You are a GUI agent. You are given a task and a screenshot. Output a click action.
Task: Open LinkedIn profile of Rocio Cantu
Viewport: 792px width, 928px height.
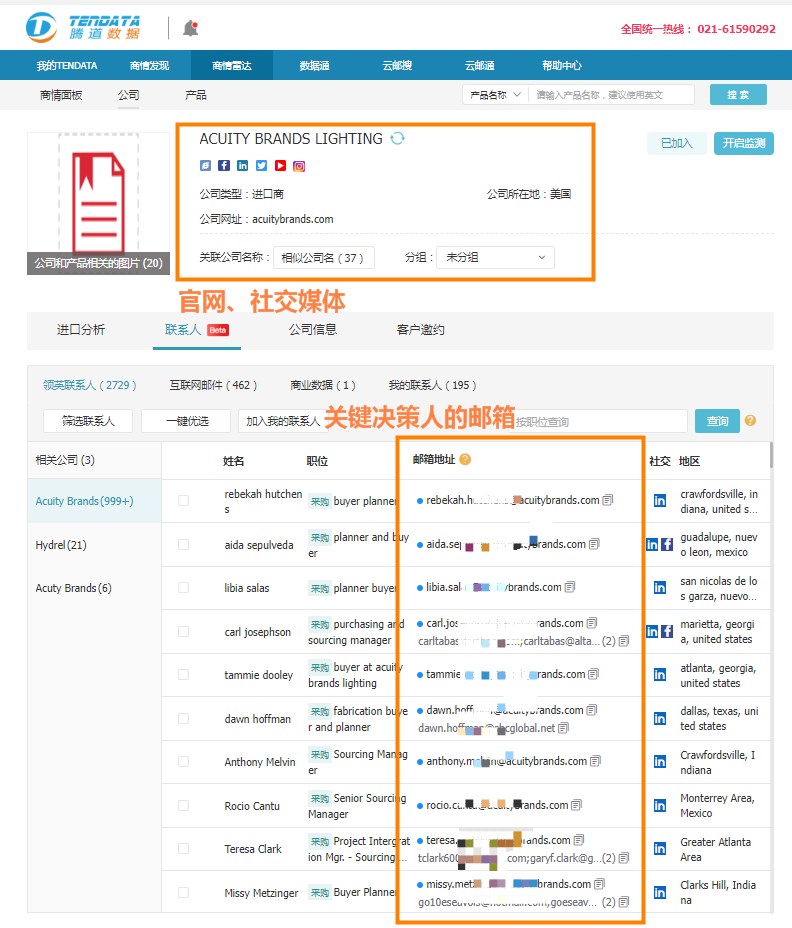pos(659,805)
